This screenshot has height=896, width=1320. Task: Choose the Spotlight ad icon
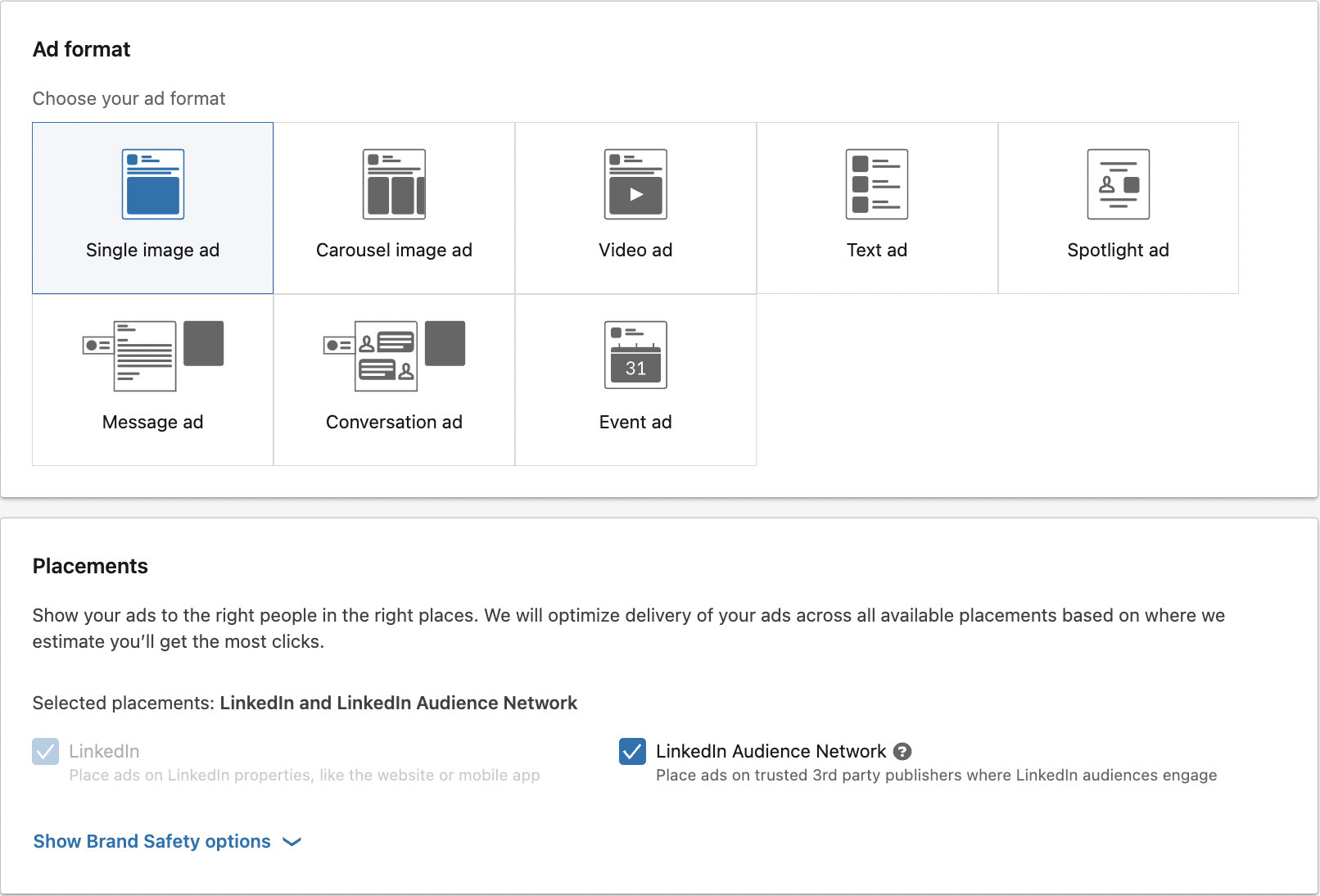[x=1118, y=184]
